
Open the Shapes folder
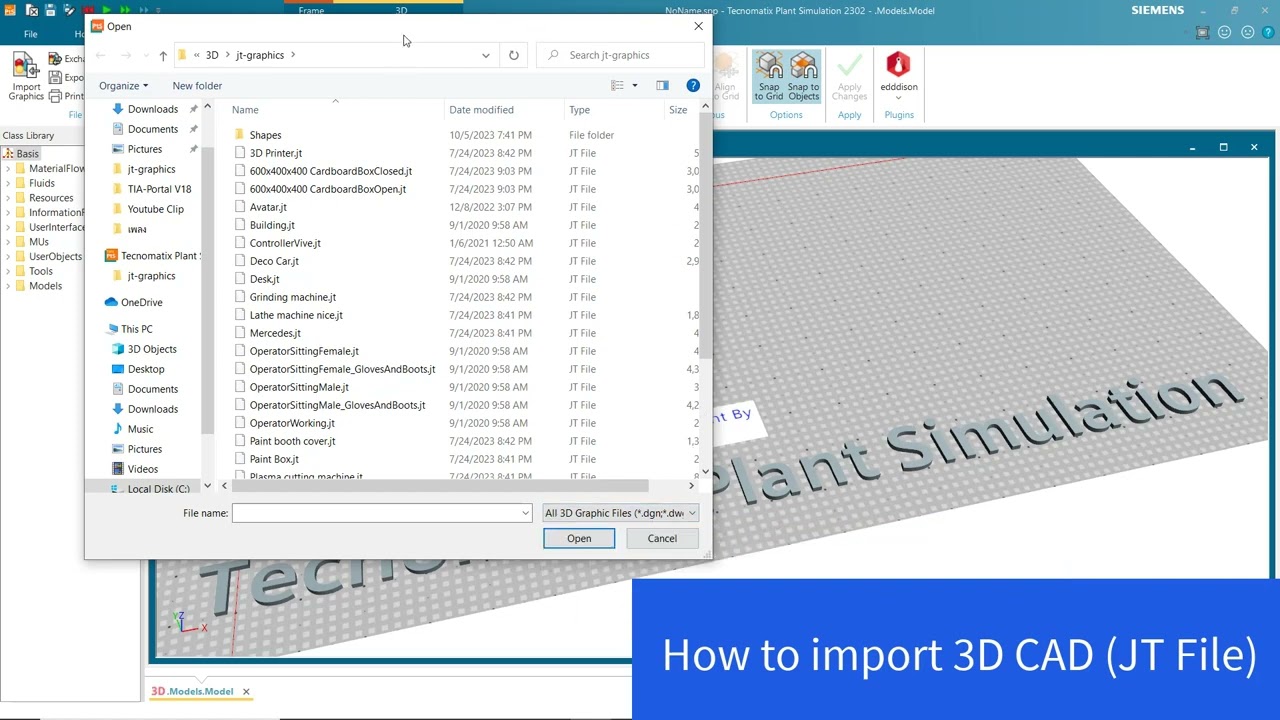tap(265, 135)
